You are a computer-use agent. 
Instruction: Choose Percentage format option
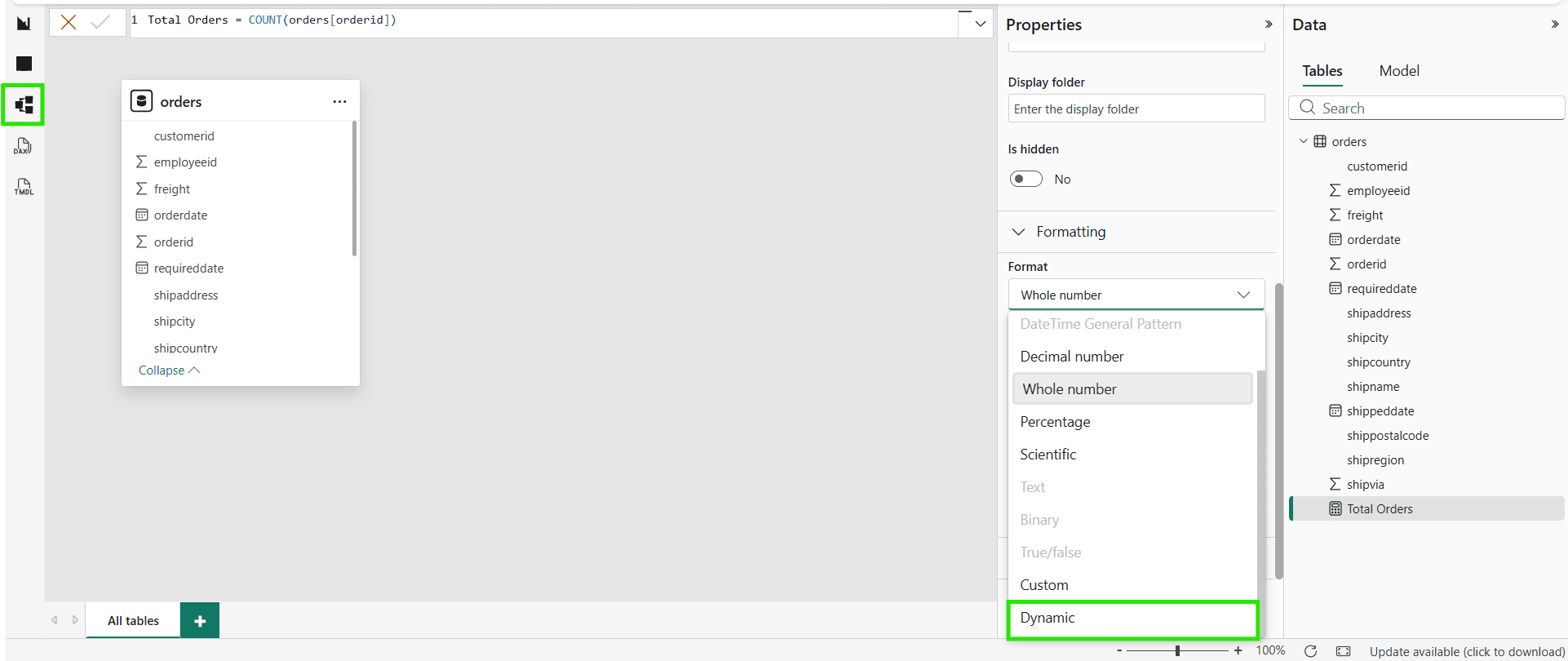click(x=1132, y=422)
